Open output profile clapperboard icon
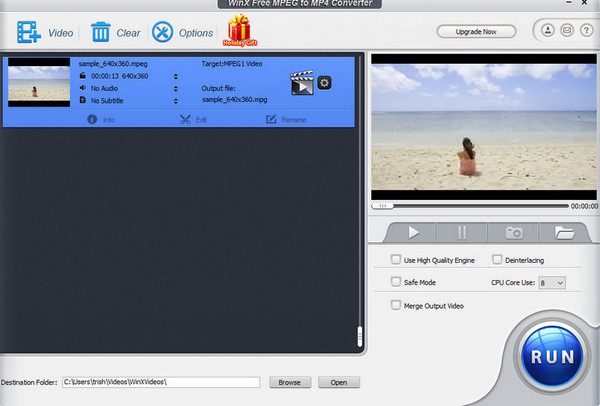 [302, 83]
